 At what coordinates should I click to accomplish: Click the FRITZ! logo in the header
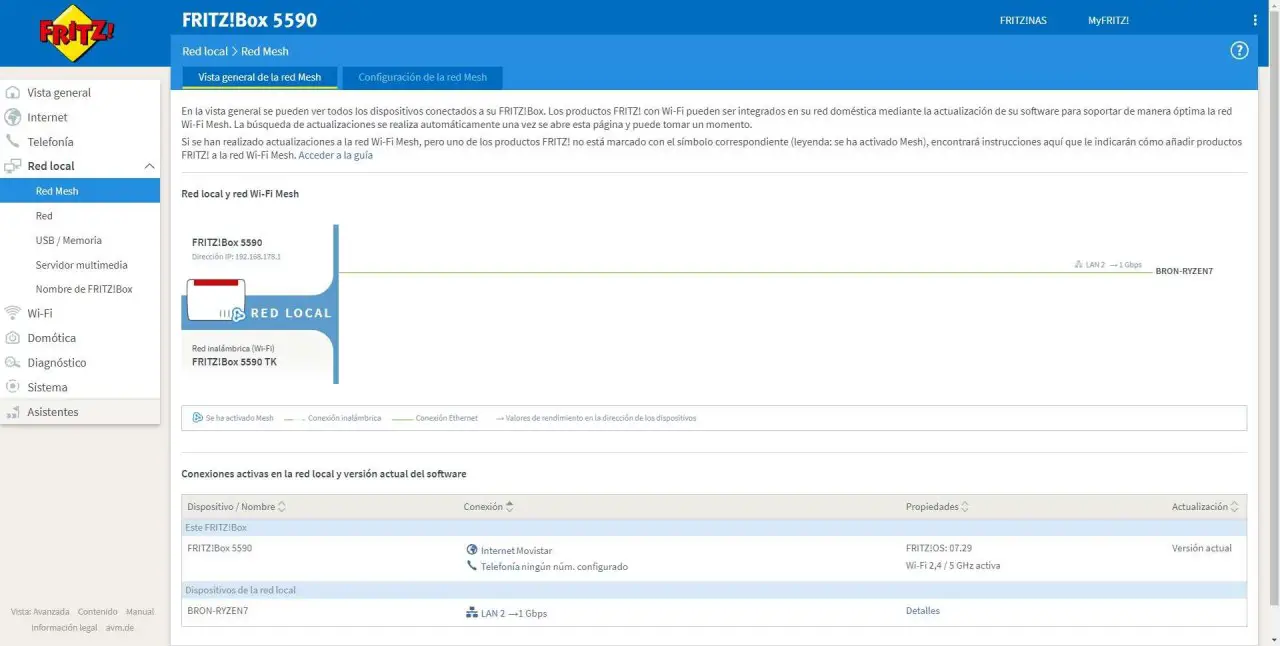point(77,34)
